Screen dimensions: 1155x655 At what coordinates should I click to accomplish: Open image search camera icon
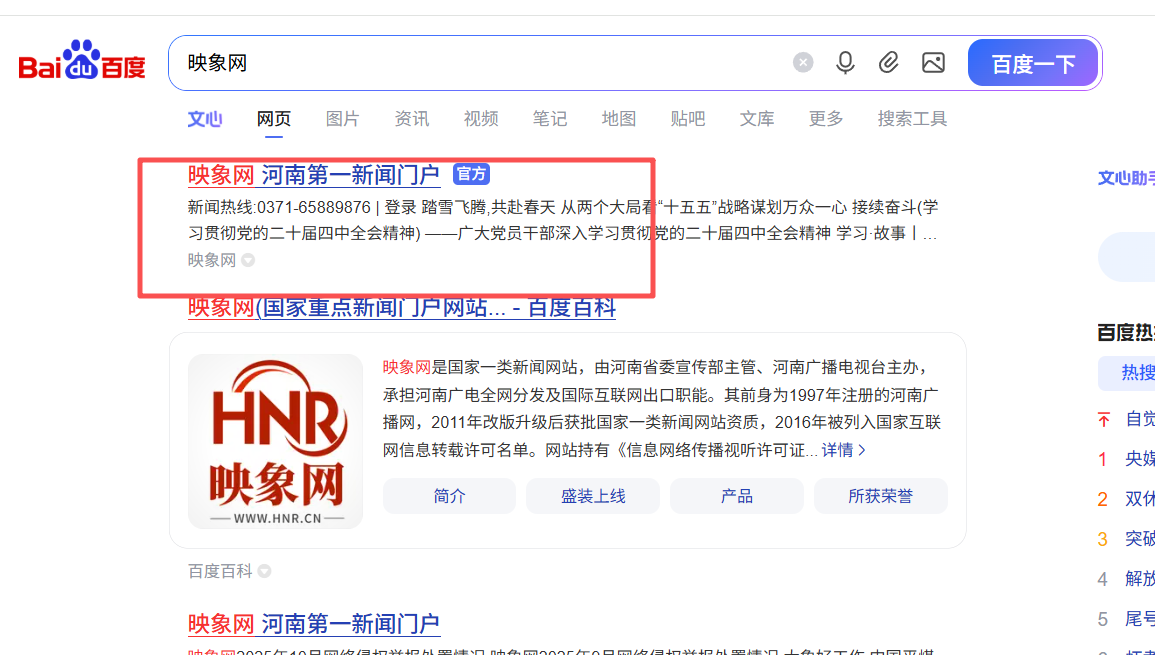pos(933,63)
